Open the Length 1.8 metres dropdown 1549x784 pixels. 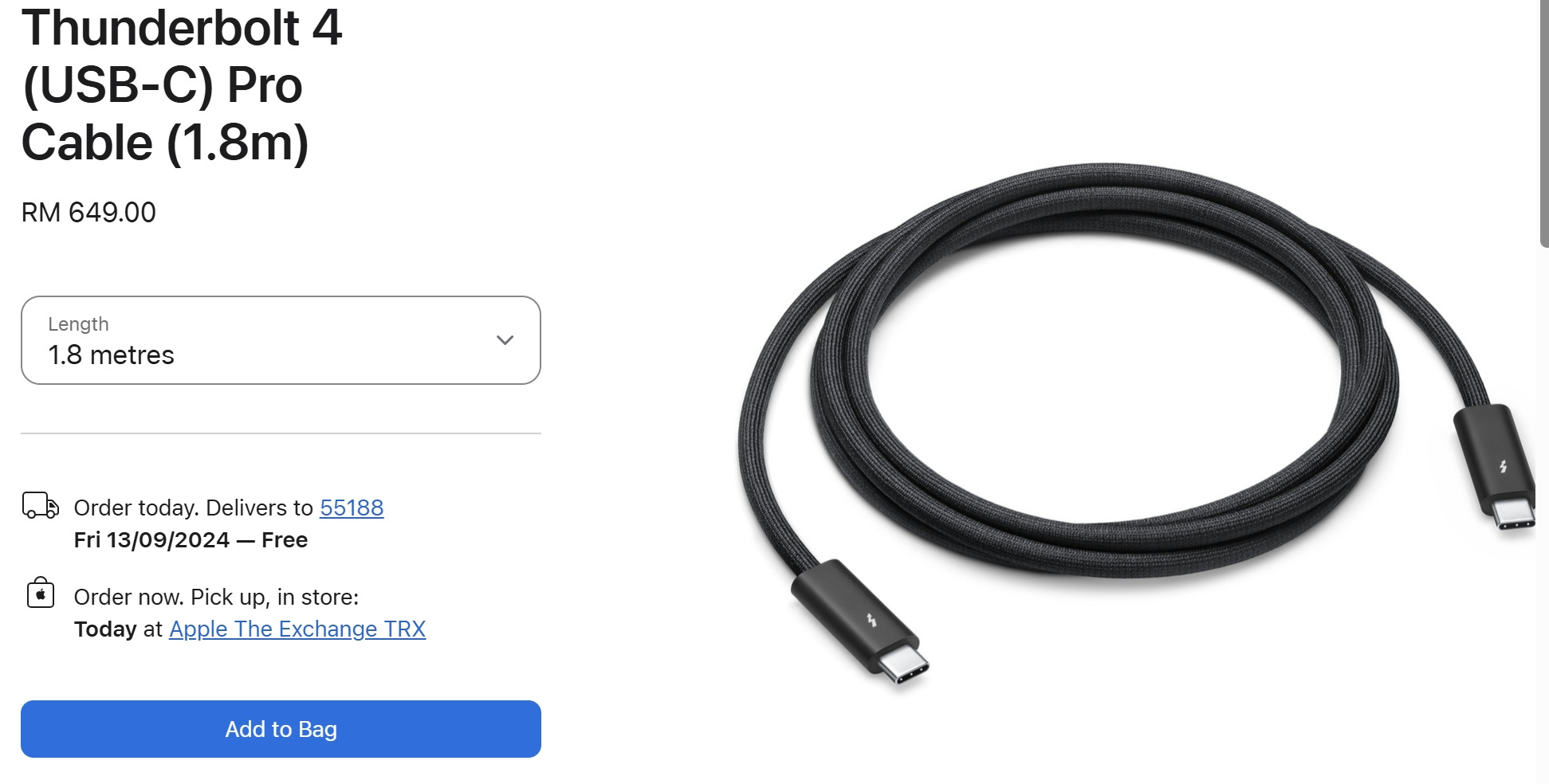(281, 340)
